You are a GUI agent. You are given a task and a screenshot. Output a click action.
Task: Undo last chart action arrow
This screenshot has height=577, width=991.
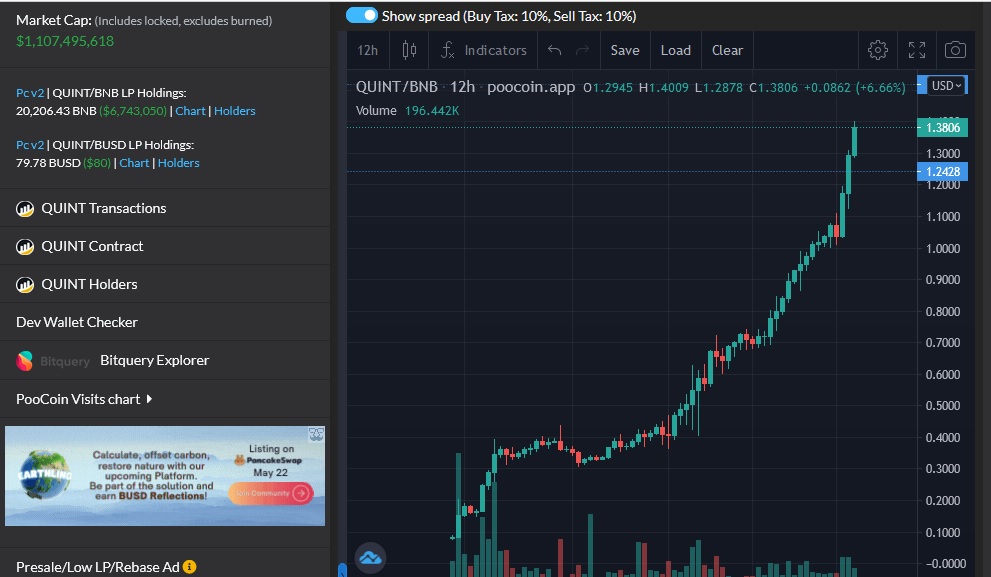554,51
